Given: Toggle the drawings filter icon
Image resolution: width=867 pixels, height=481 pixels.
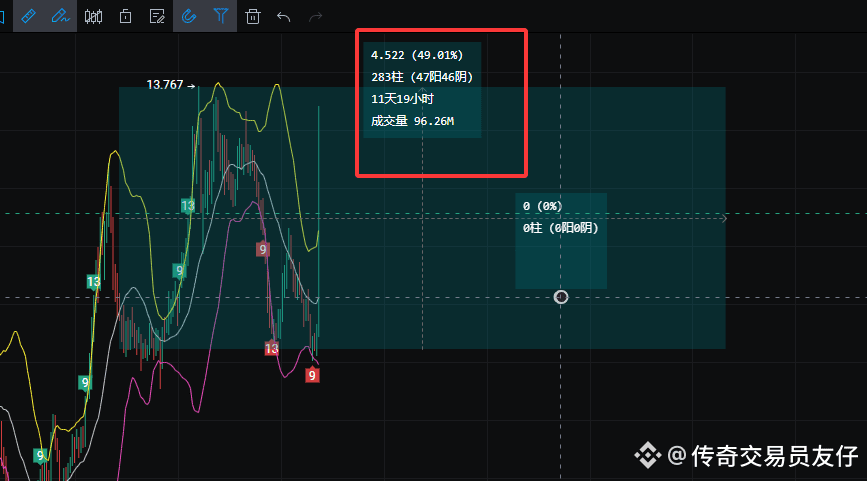Looking at the screenshot, I should [x=221, y=16].
